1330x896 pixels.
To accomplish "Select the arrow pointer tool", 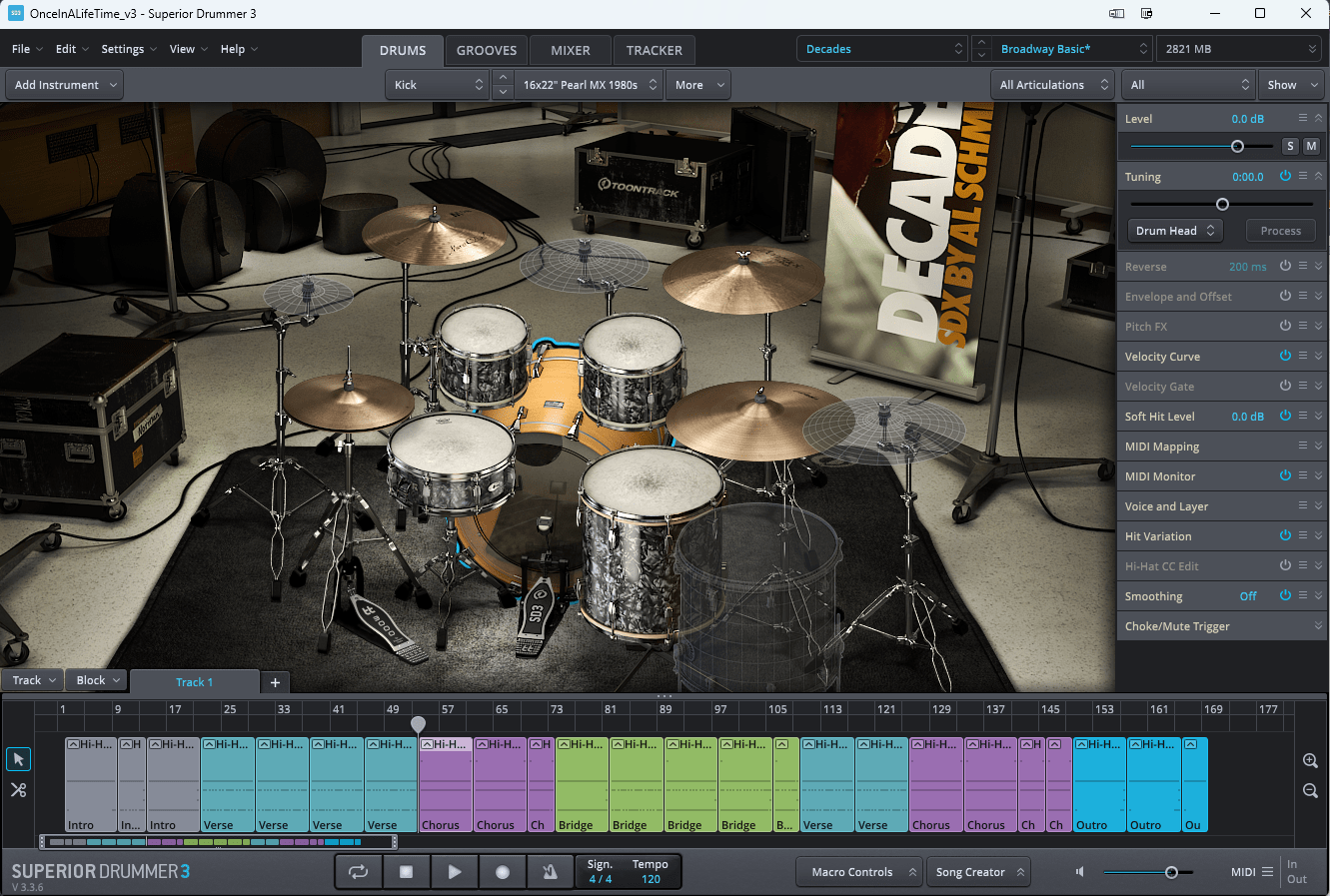I will [x=18, y=759].
